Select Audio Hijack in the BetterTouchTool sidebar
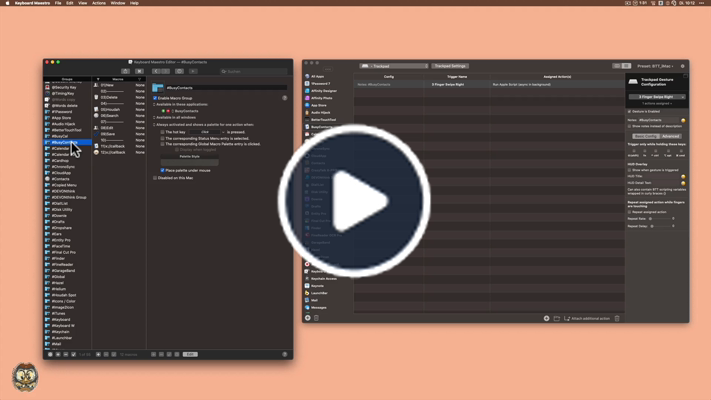711x400 pixels. (x=321, y=112)
